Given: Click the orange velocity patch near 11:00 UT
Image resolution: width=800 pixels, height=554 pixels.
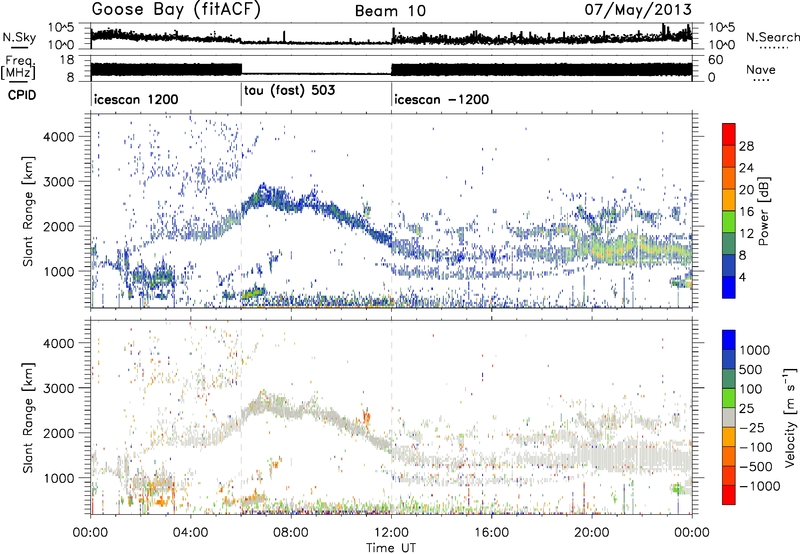Looking at the screenshot, I should [x=366, y=416].
